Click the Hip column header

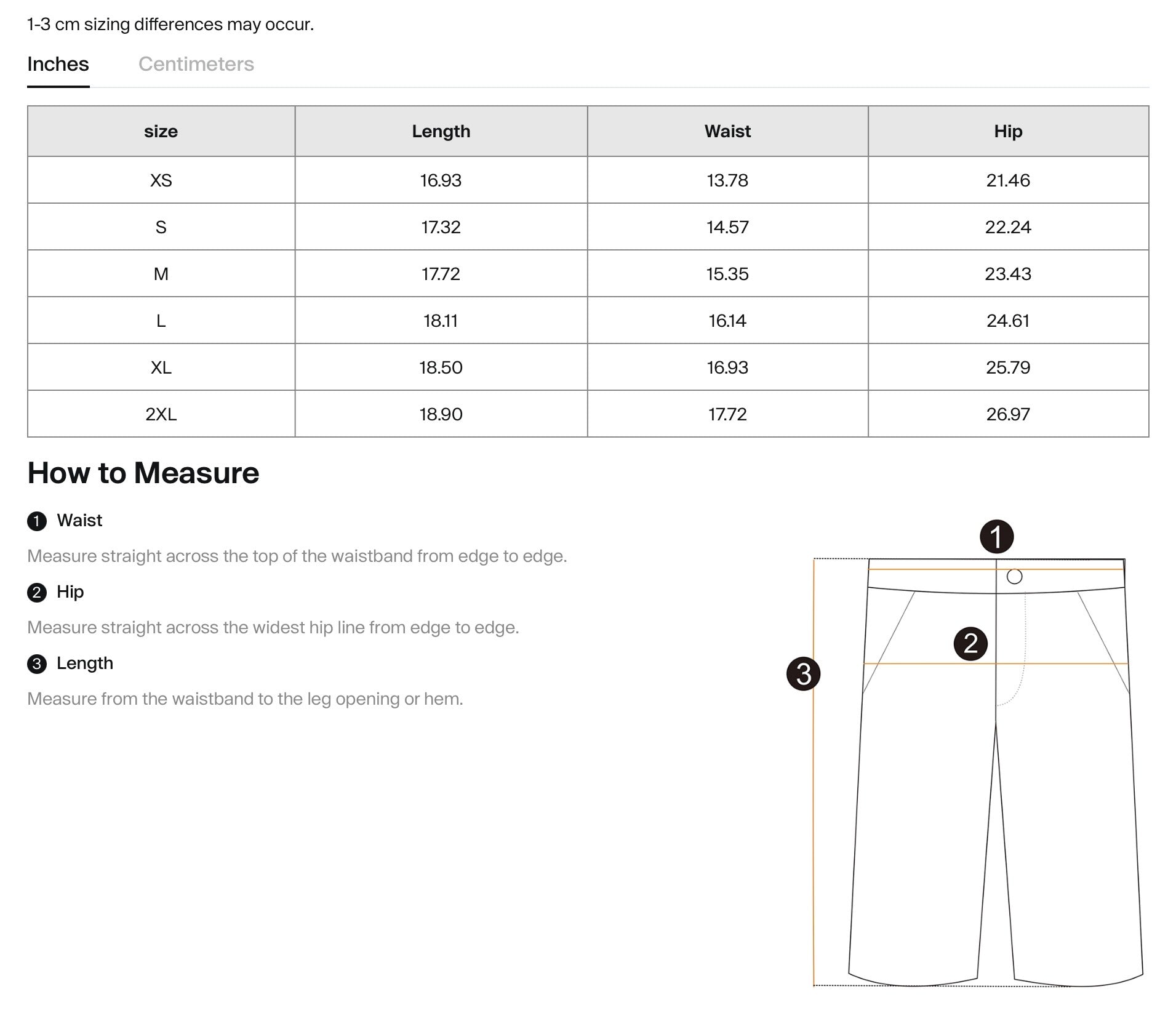coord(1008,131)
